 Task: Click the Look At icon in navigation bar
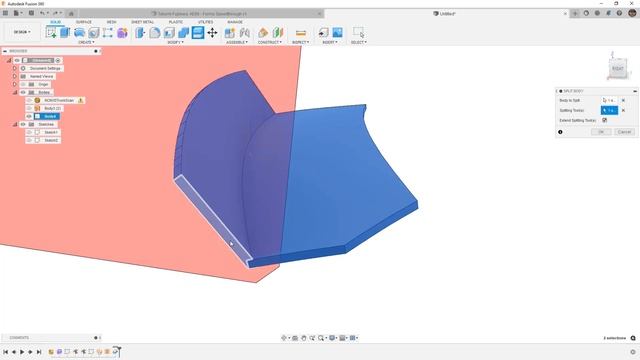click(x=295, y=338)
